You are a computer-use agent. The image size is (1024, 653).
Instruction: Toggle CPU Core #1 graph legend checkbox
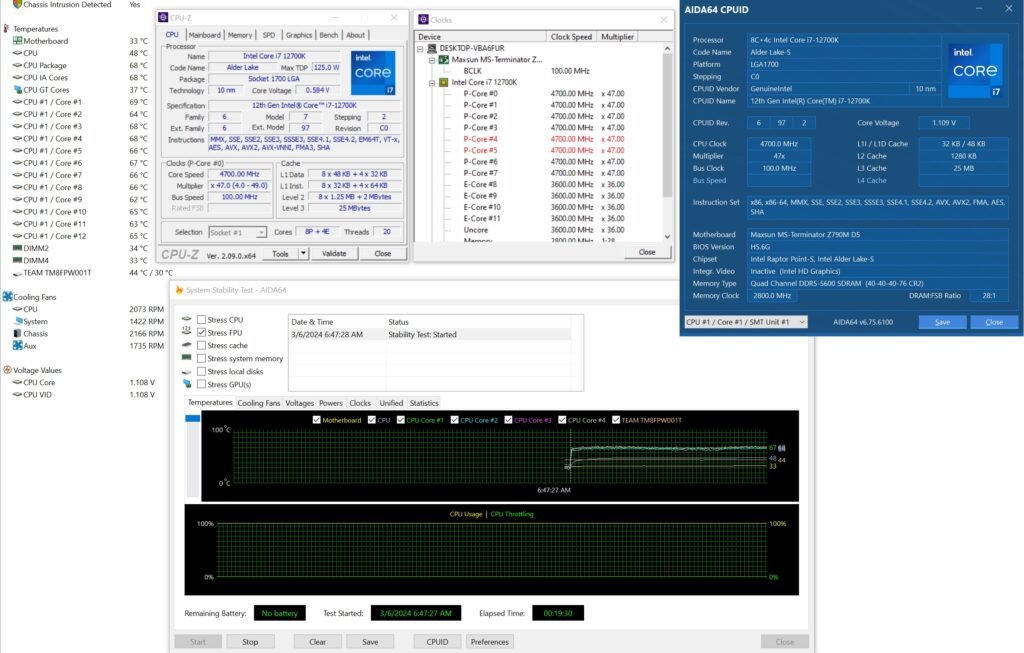click(401, 420)
